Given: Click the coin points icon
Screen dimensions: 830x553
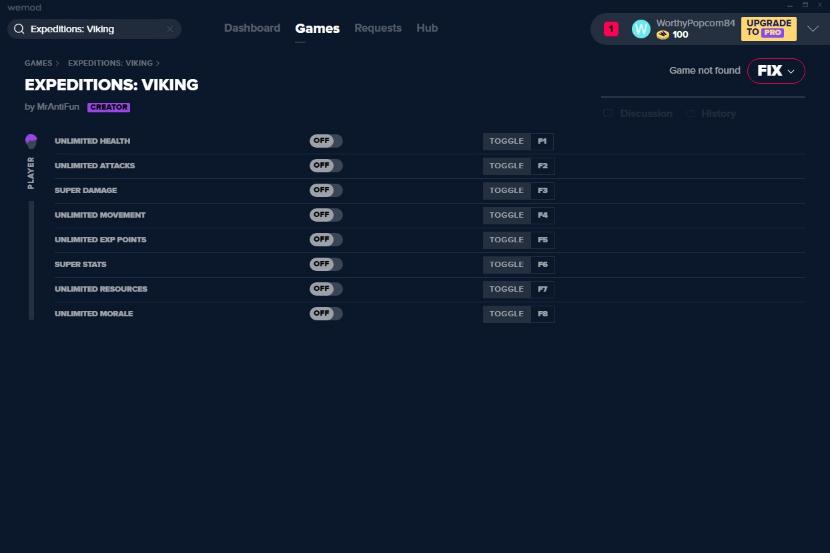Looking at the screenshot, I should (663, 35).
